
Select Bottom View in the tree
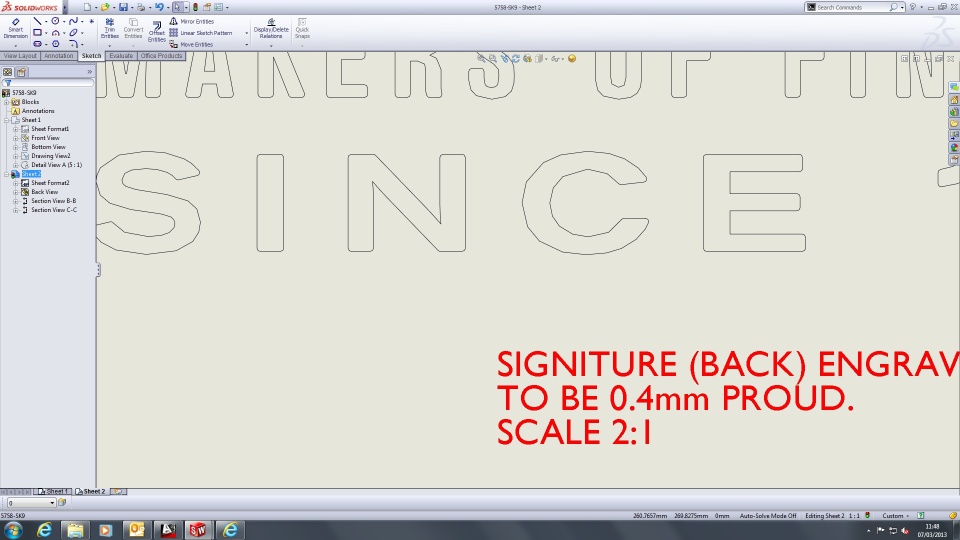coord(48,147)
